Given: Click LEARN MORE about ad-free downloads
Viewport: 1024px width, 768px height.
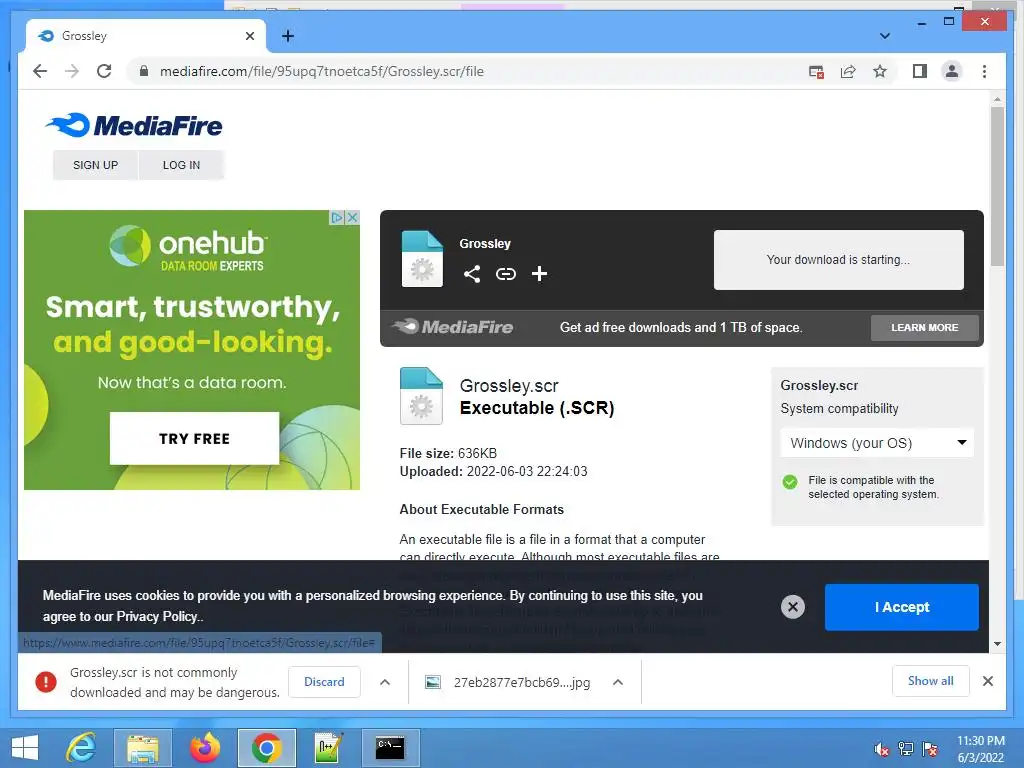Looking at the screenshot, I should (x=925, y=328).
